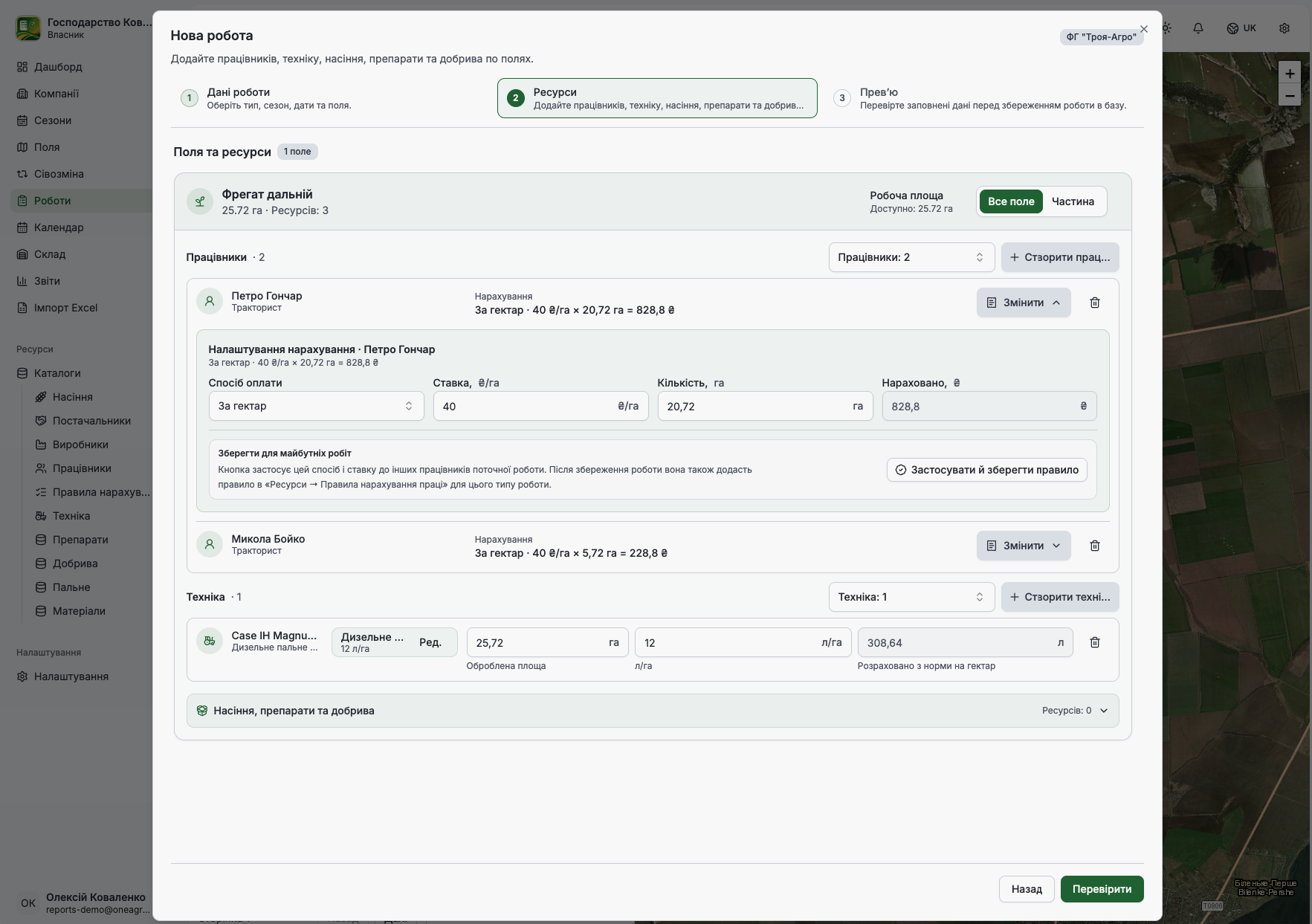Image resolution: width=1312 pixels, height=924 pixels.
Task: Zoom in on the map
Action: (x=1290, y=73)
